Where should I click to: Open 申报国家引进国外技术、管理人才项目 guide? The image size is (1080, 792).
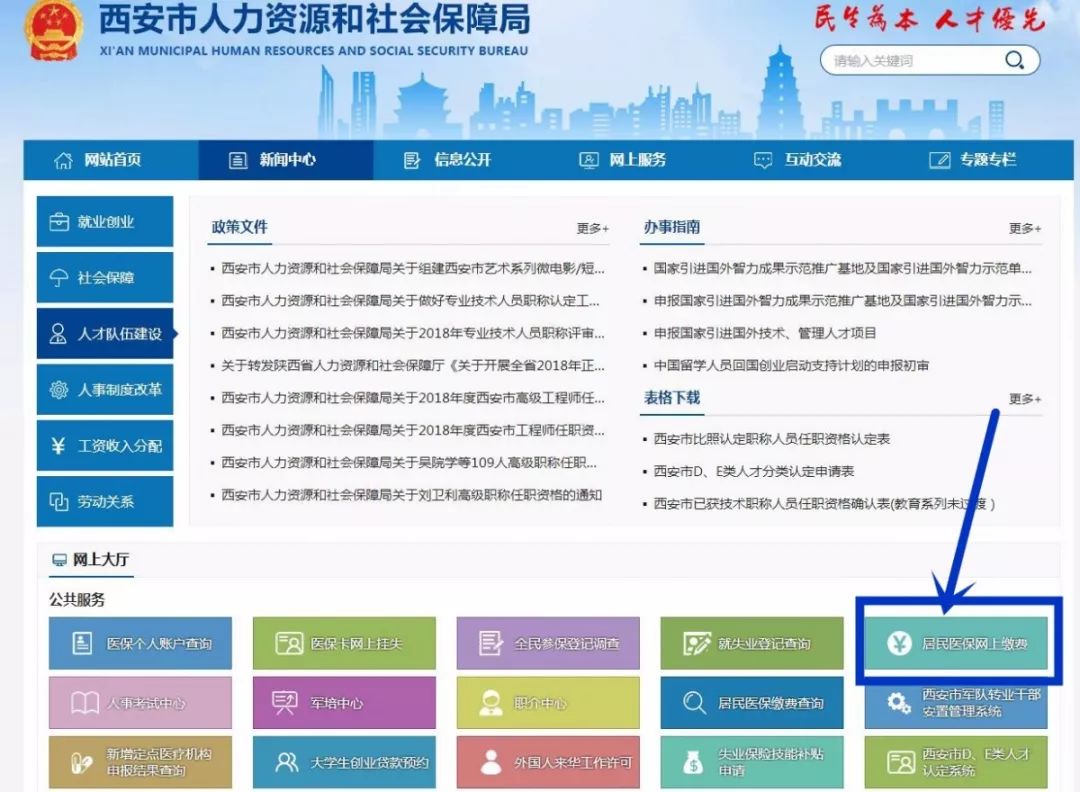pyautogui.click(x=765, y=333)
